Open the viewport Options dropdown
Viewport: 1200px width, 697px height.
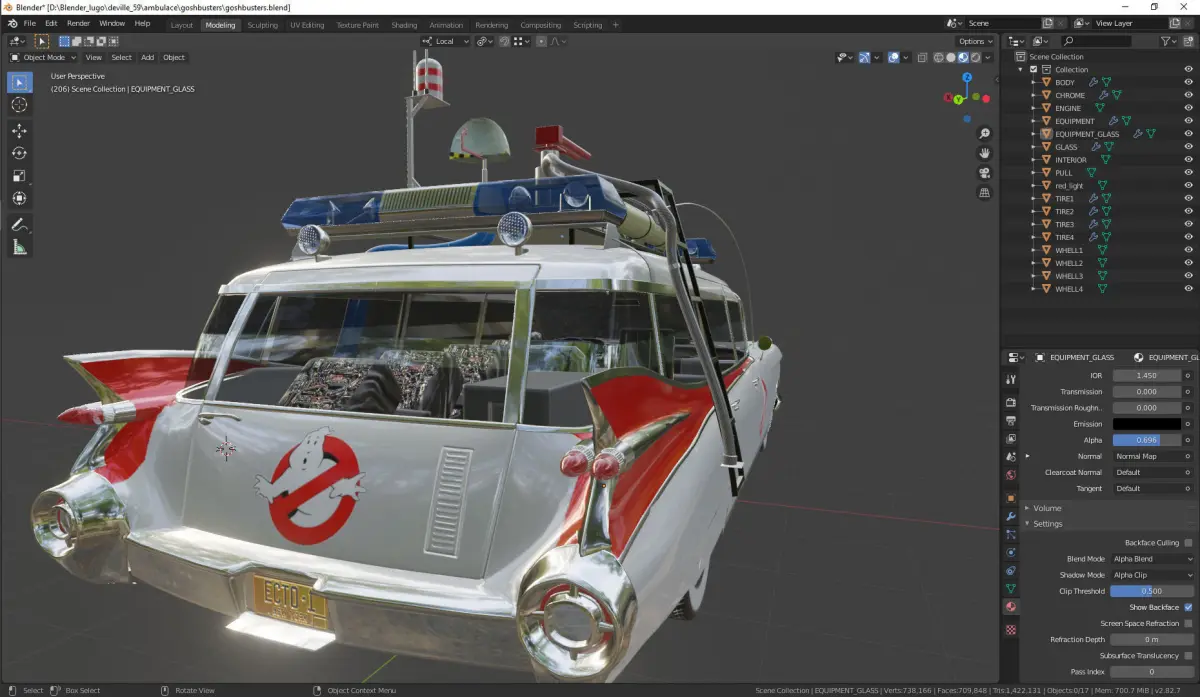975,41
